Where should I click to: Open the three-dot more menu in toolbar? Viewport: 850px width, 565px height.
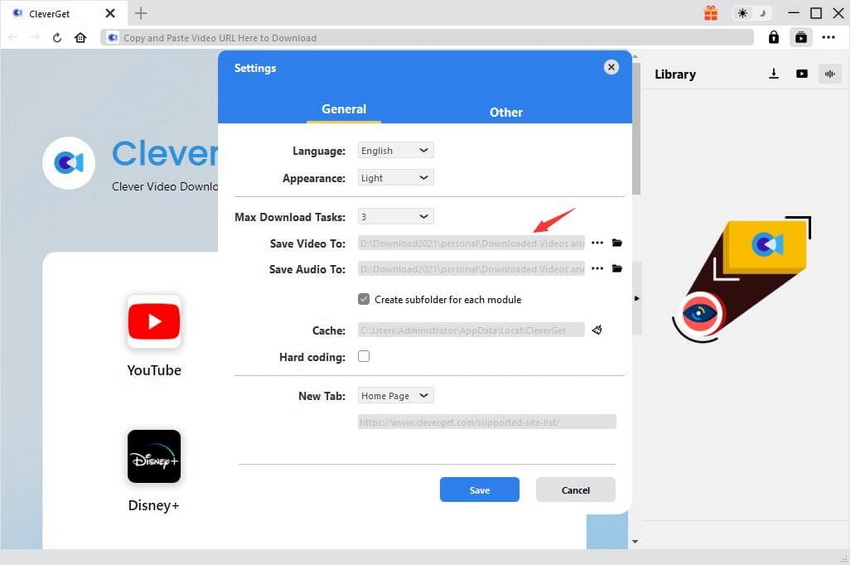coord(828,37)
